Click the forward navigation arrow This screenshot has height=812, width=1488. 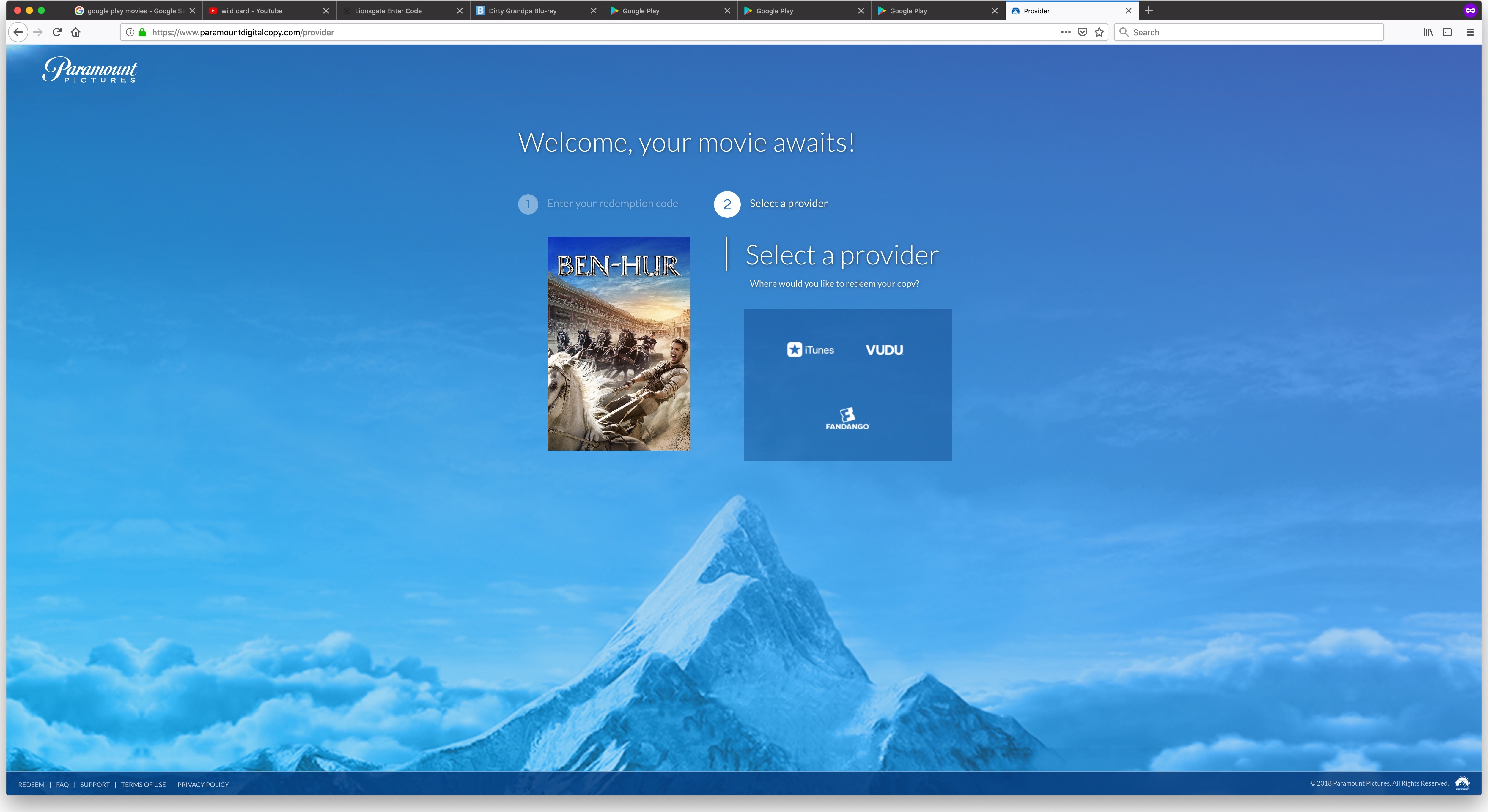pyautogui.click(x=38, y=32)
